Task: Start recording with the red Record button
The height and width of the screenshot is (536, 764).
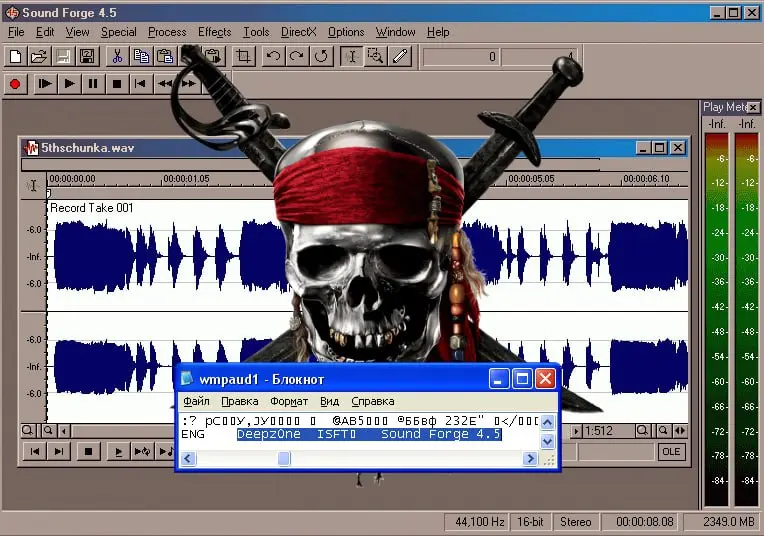Action: [16, 84]
